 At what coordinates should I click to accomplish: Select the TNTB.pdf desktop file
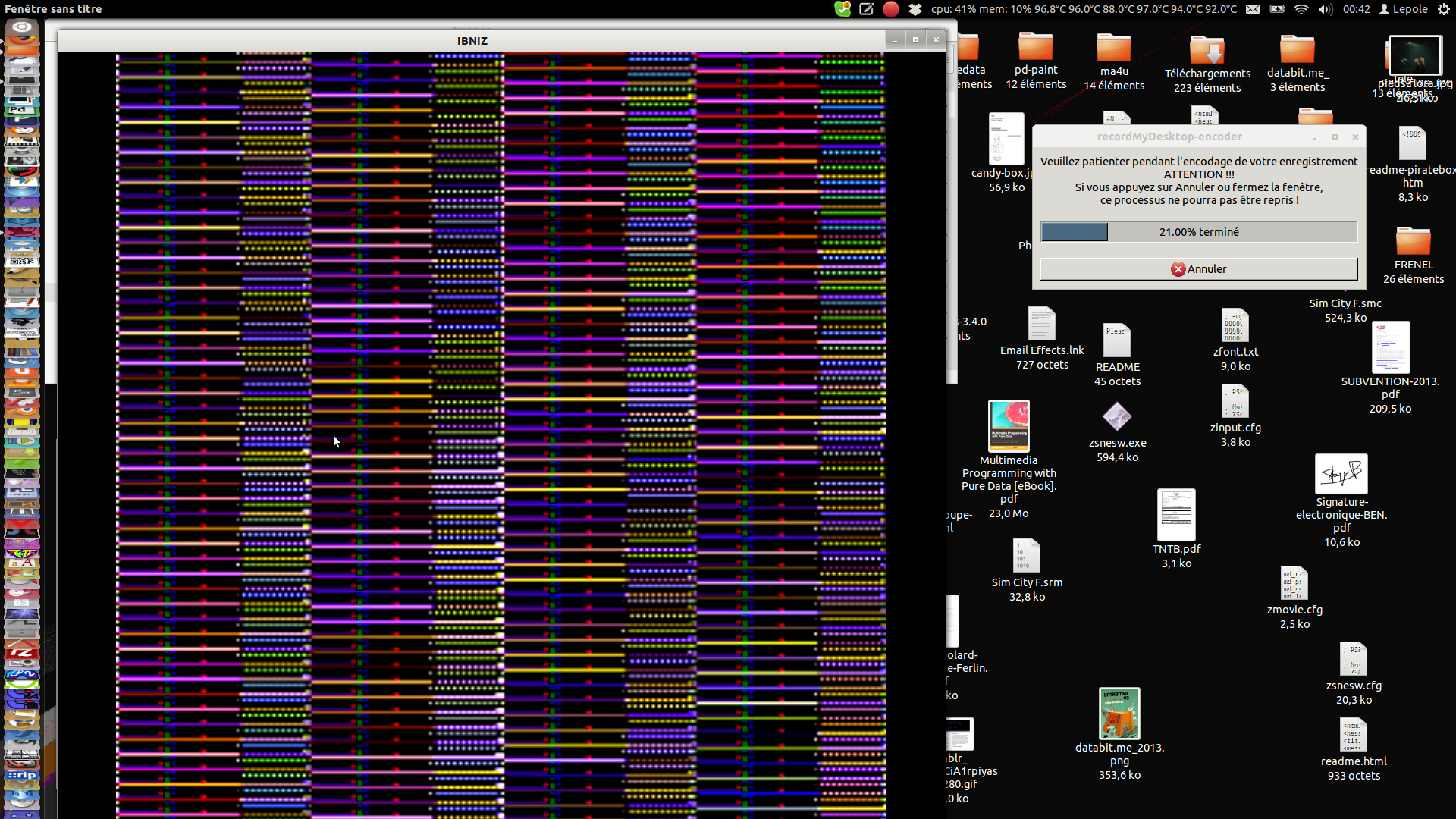(x=1176, y=516)
